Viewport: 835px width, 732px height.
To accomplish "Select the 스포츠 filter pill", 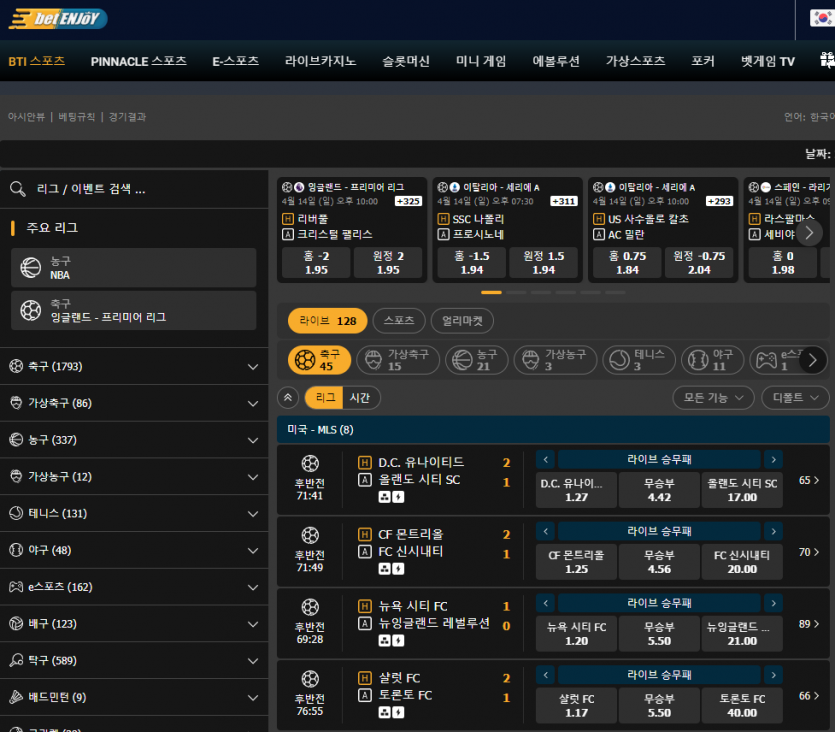I will [x=398, y=321].
